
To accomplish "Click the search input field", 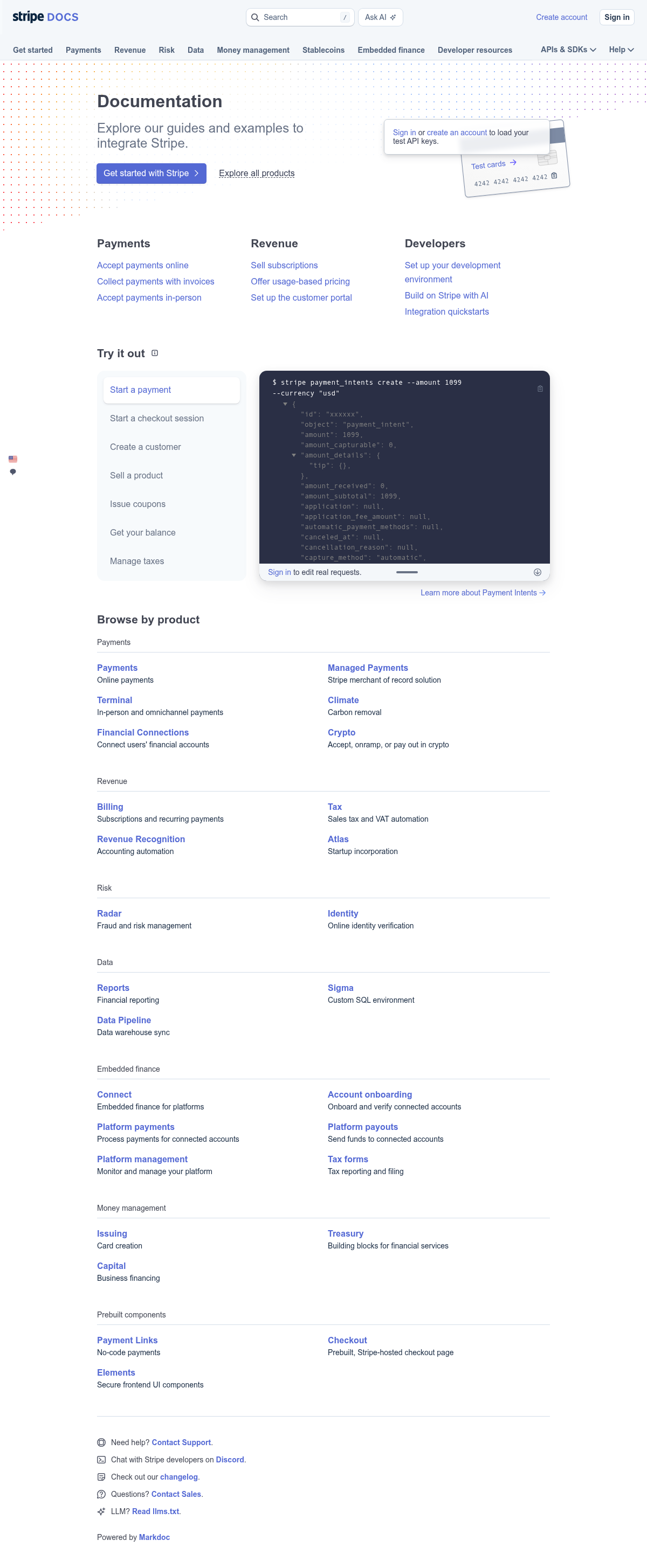I will tap(300, 17).
